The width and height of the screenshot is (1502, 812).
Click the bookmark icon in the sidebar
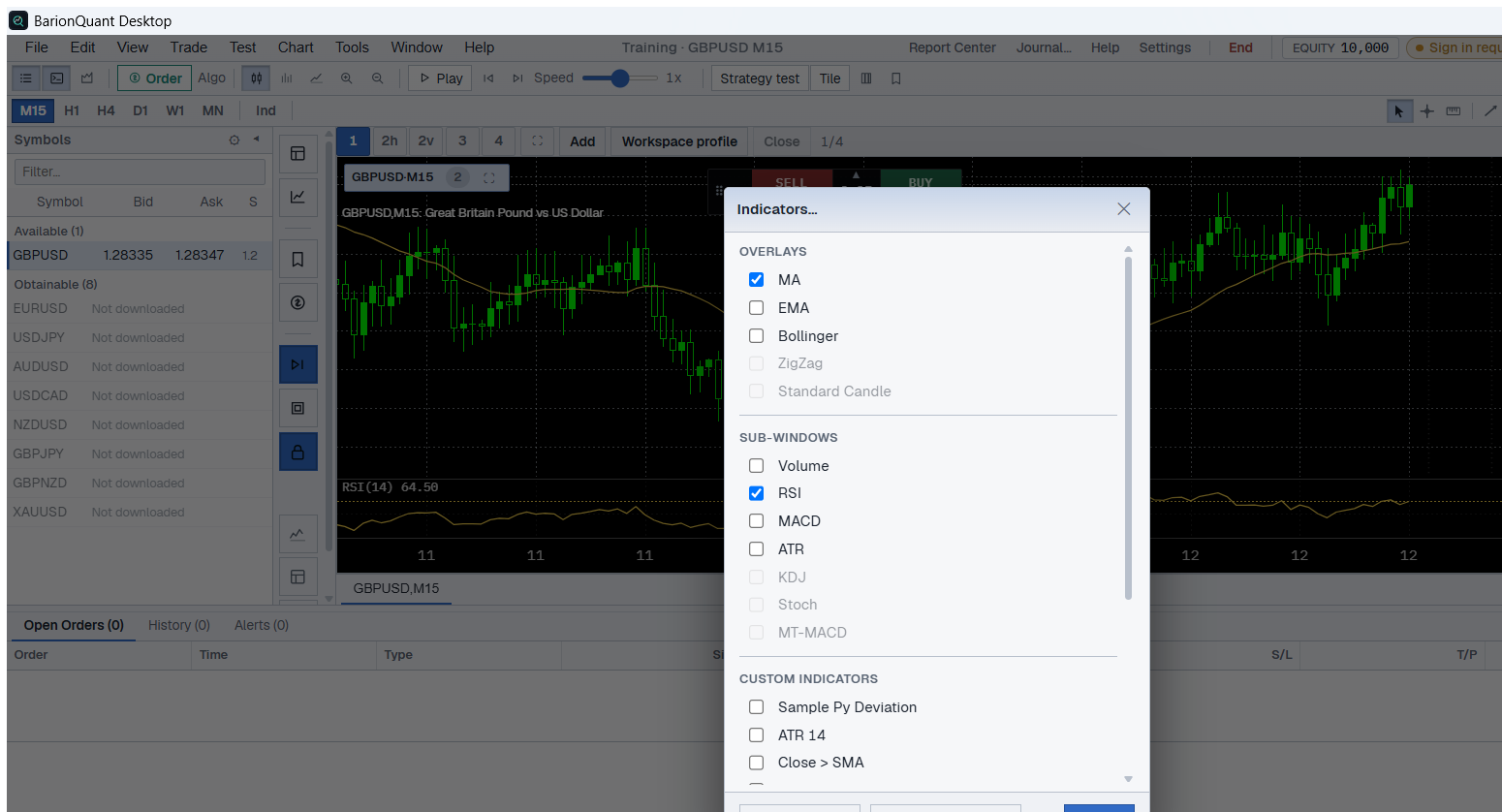point(297,260)
